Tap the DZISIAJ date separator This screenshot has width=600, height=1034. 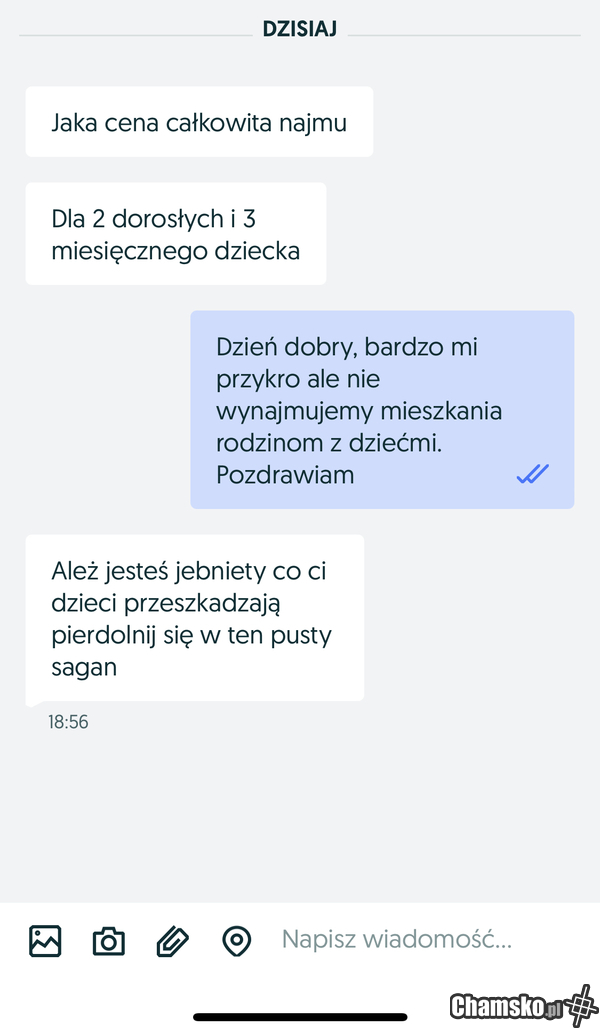(300, 30)
